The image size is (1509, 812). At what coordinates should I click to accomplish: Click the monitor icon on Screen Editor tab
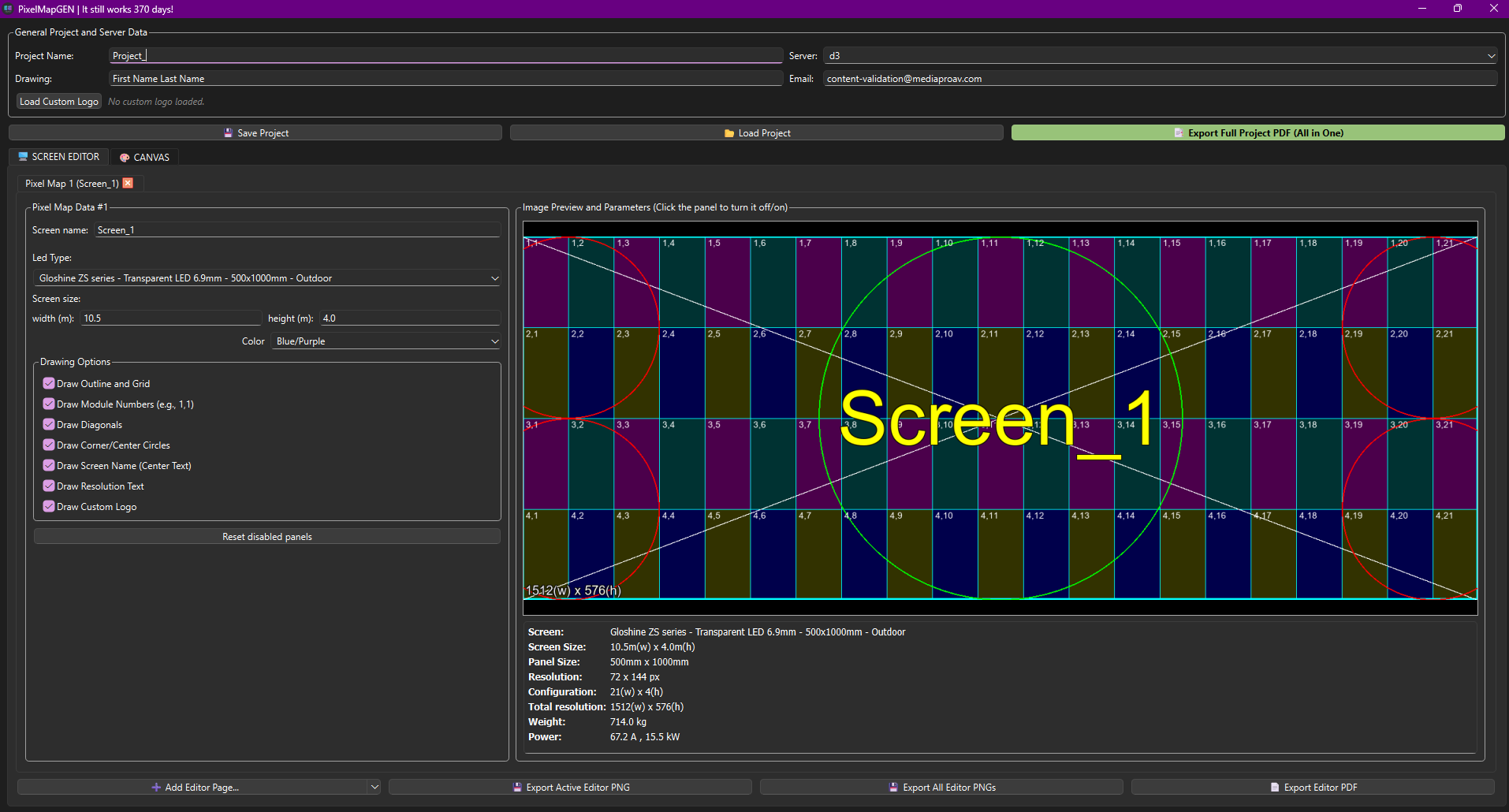(23, 157)
